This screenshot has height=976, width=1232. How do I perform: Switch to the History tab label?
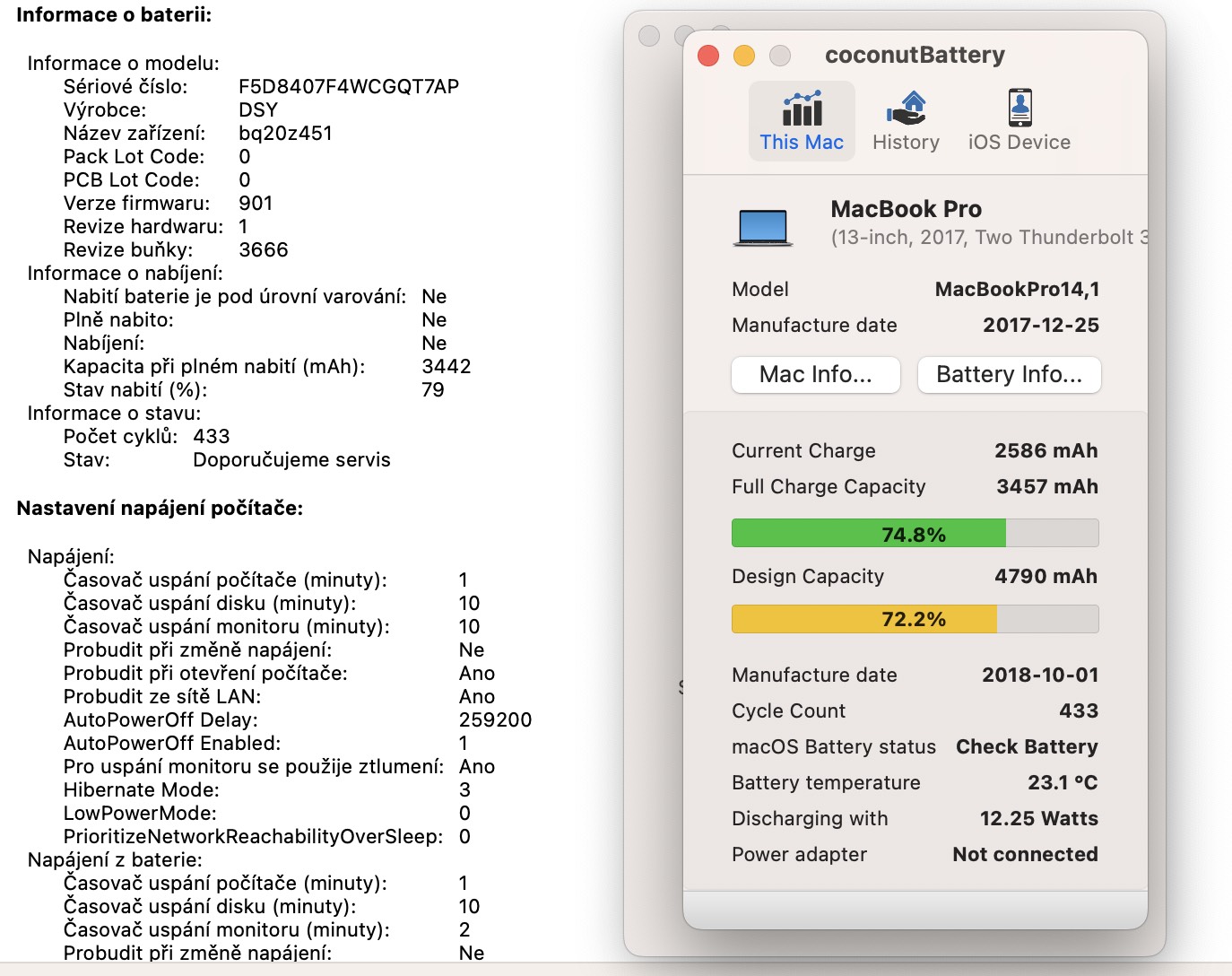click(906, 143)
